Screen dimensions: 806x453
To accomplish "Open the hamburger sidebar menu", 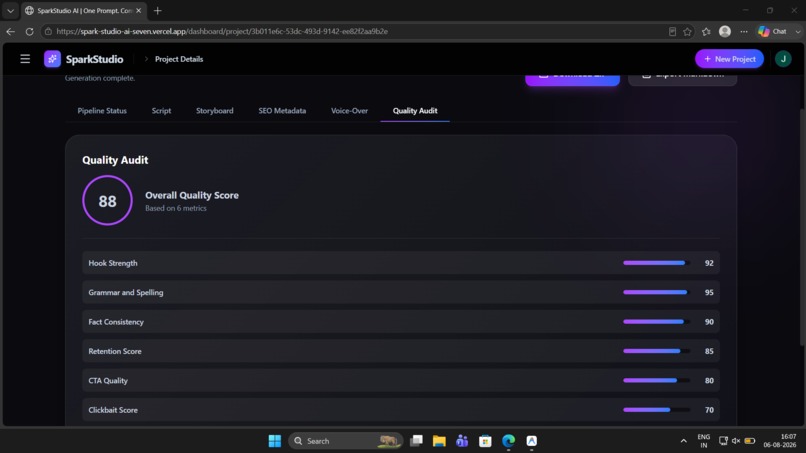I will [25, 59].
